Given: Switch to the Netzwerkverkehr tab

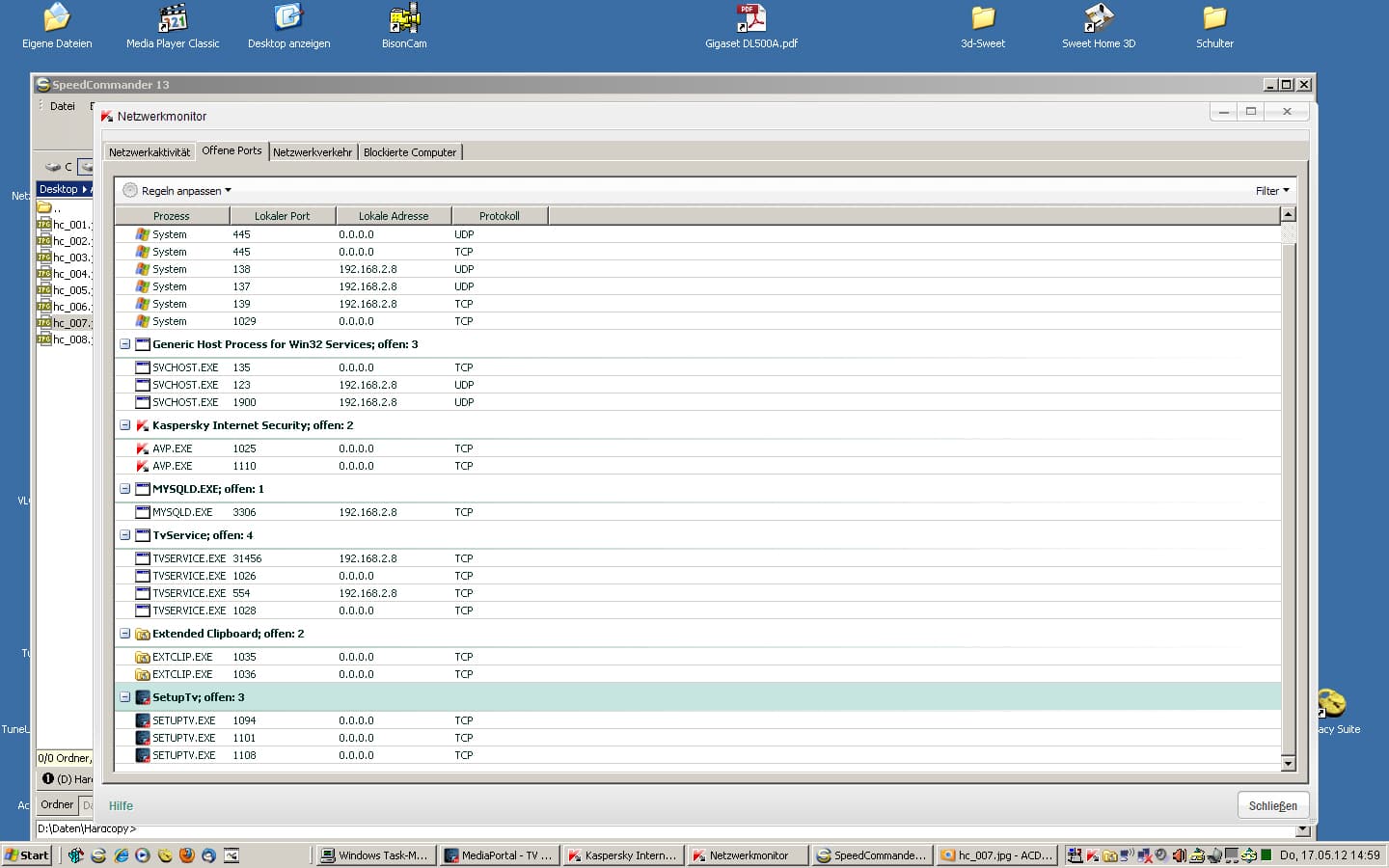Looking at the screenshot, I should [x=313, y=152].
